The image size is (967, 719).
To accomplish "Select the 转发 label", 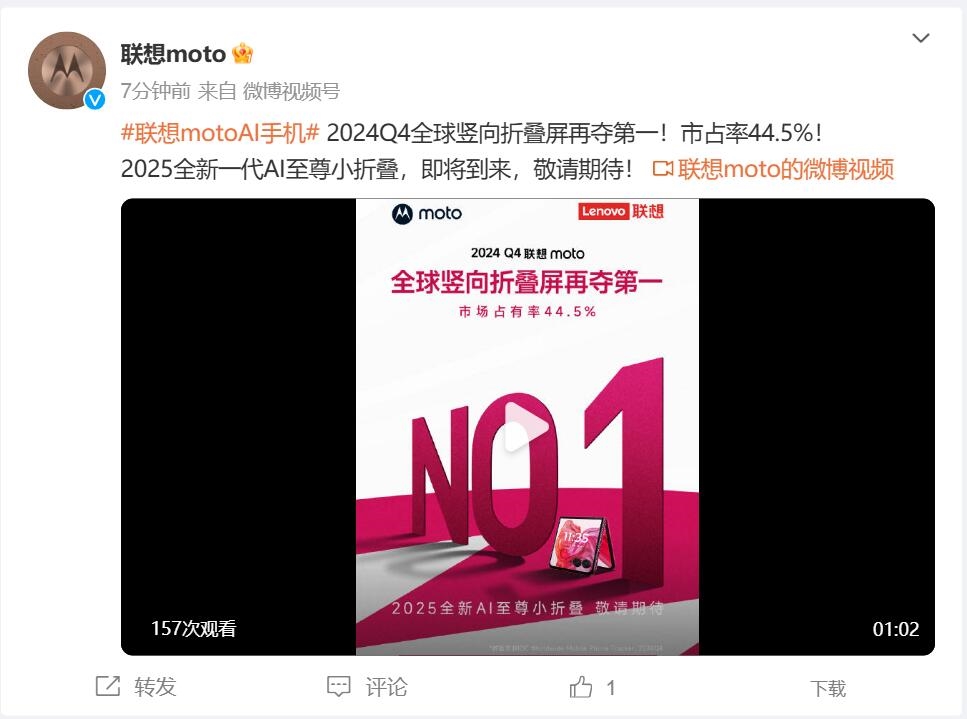I will pos(155,687).
